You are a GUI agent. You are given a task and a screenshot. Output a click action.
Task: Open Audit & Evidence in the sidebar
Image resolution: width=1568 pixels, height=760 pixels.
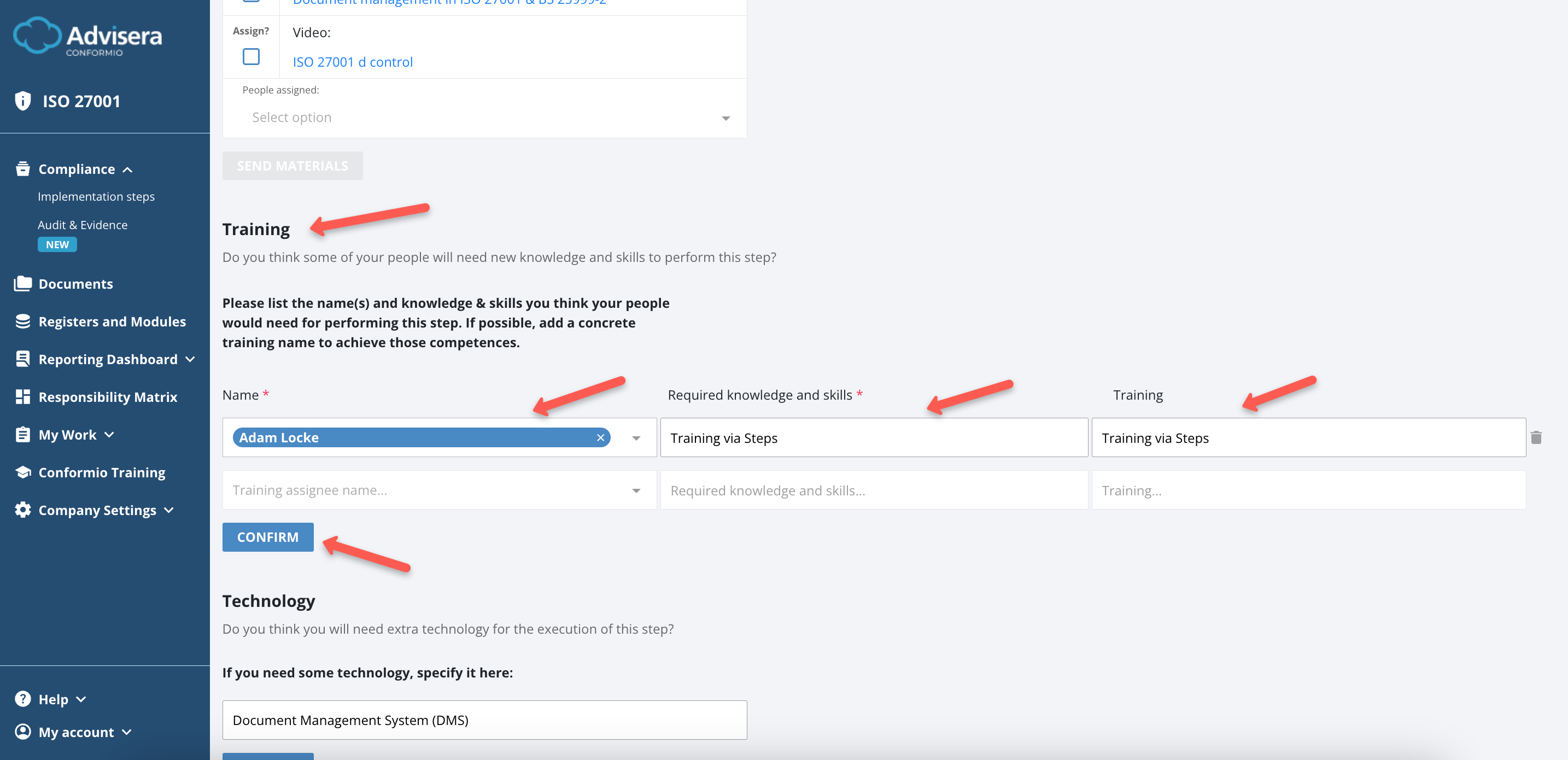[x=83, y=225]
